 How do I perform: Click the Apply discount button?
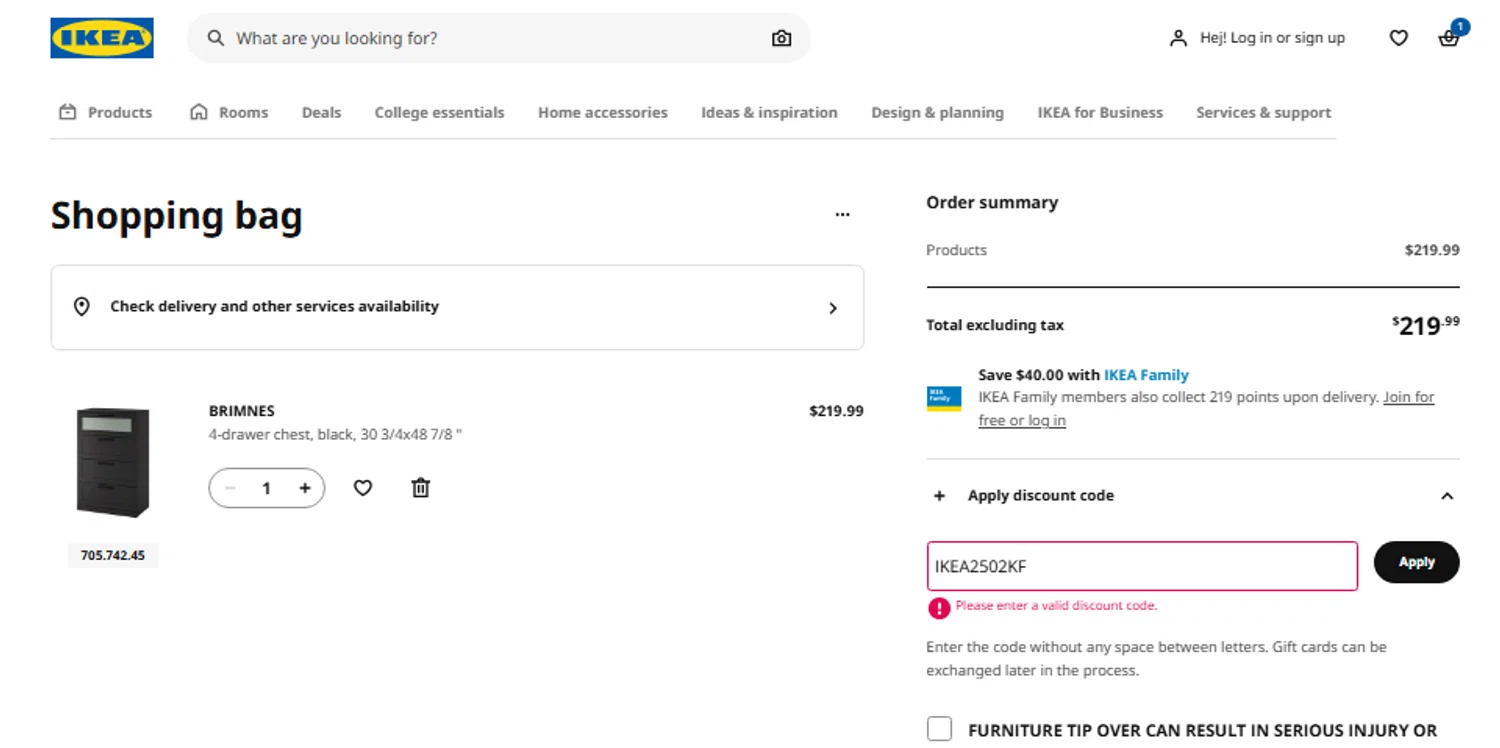pos(1416,562)
